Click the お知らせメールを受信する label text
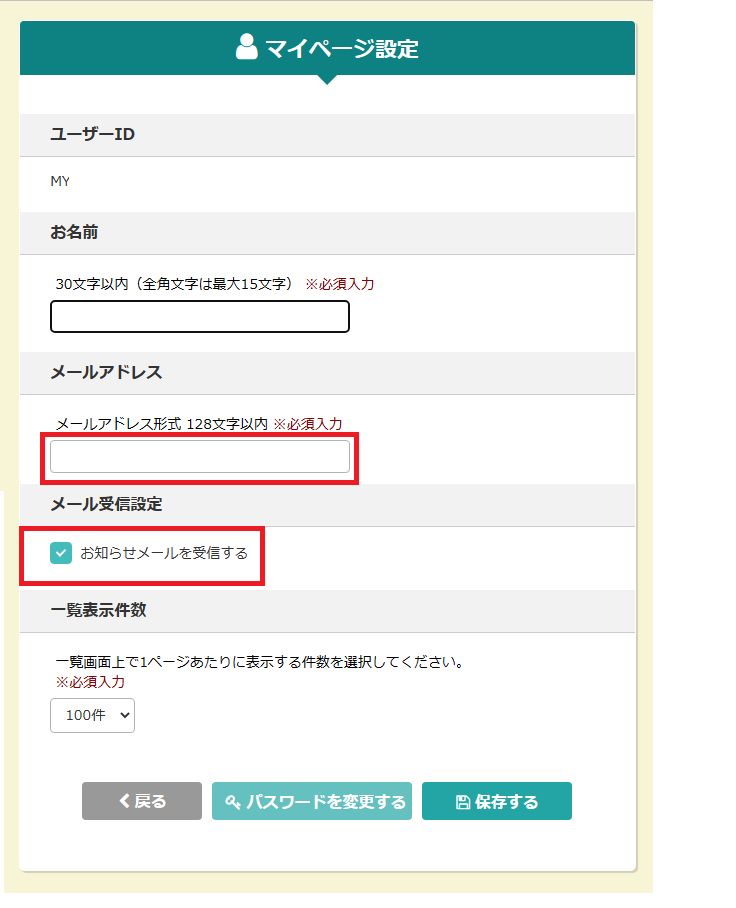 coord(164,554)
